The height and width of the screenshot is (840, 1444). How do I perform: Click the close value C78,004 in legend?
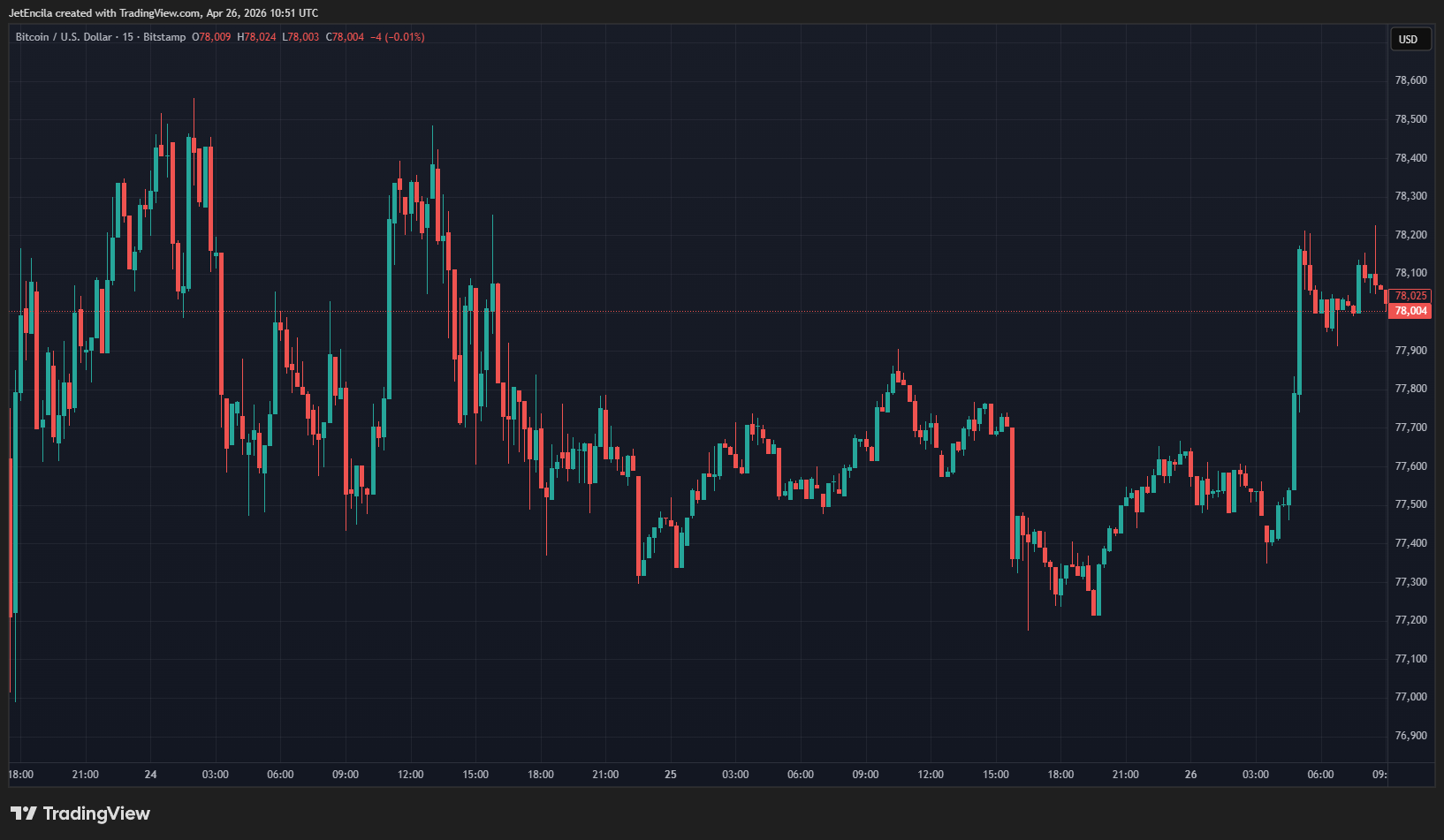click(345, 37)
